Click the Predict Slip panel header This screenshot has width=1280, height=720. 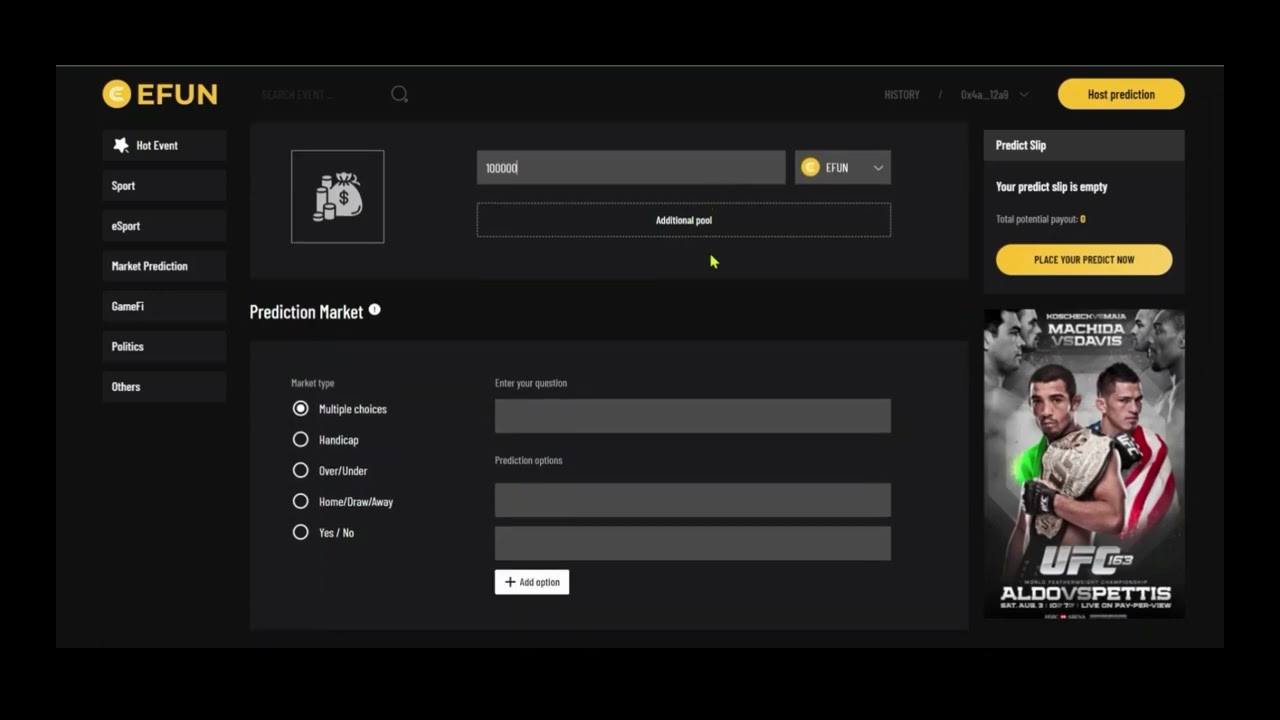point(1084,145)
